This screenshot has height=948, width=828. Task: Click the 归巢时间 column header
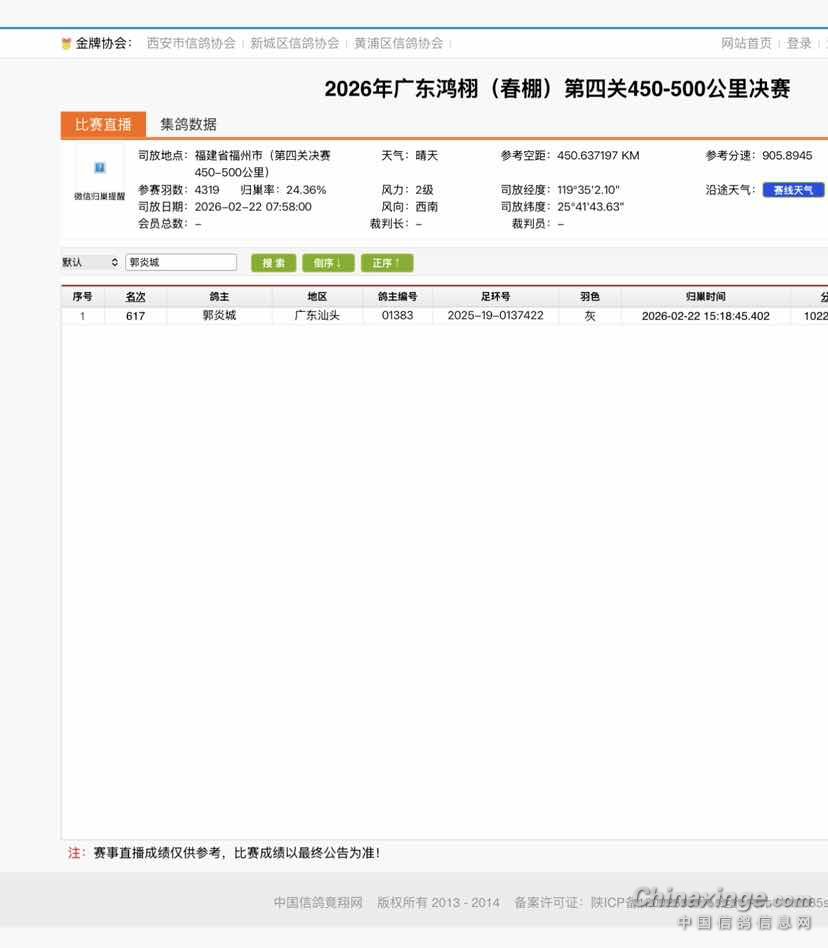(x=705, y=297)
